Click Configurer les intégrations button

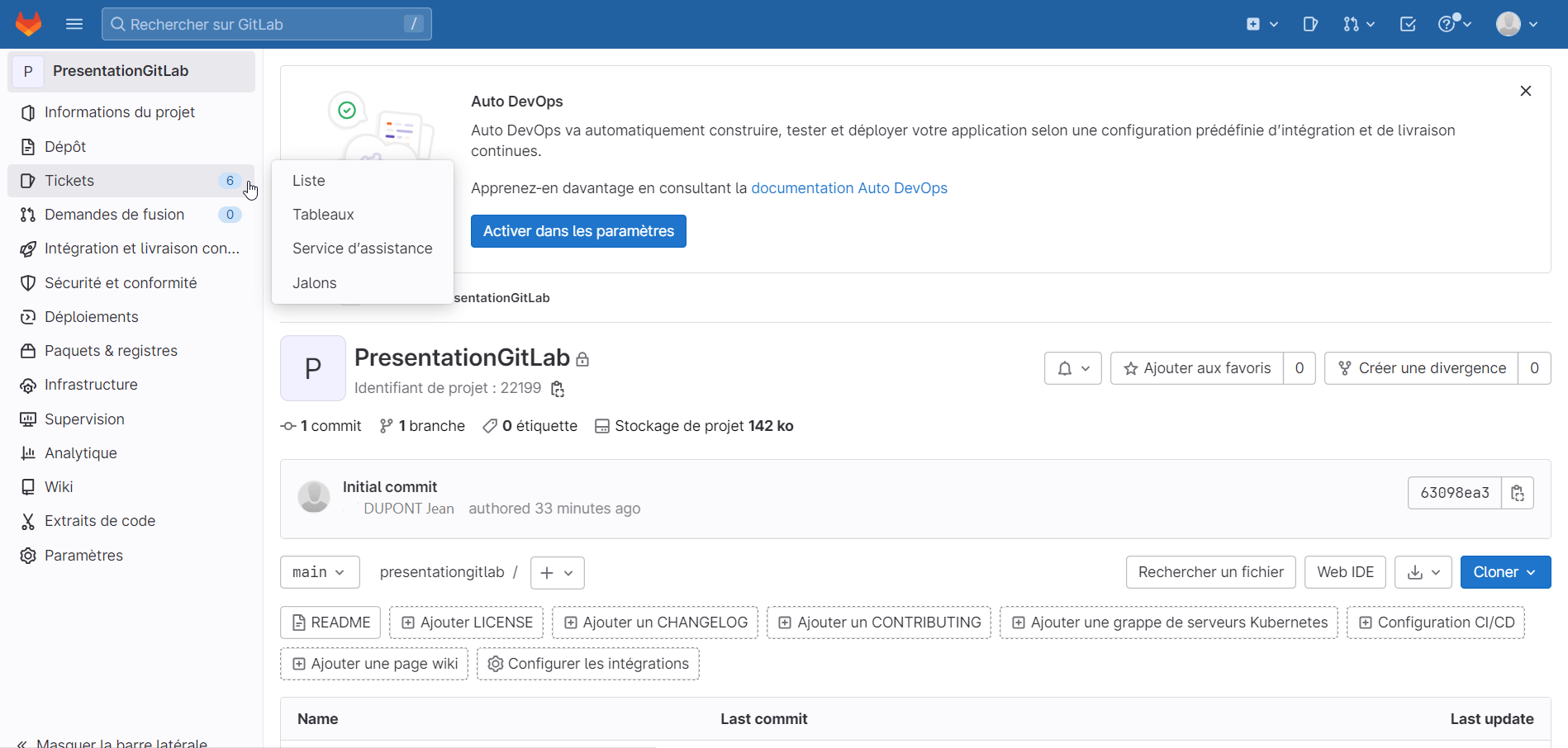(x=588, y=664)
